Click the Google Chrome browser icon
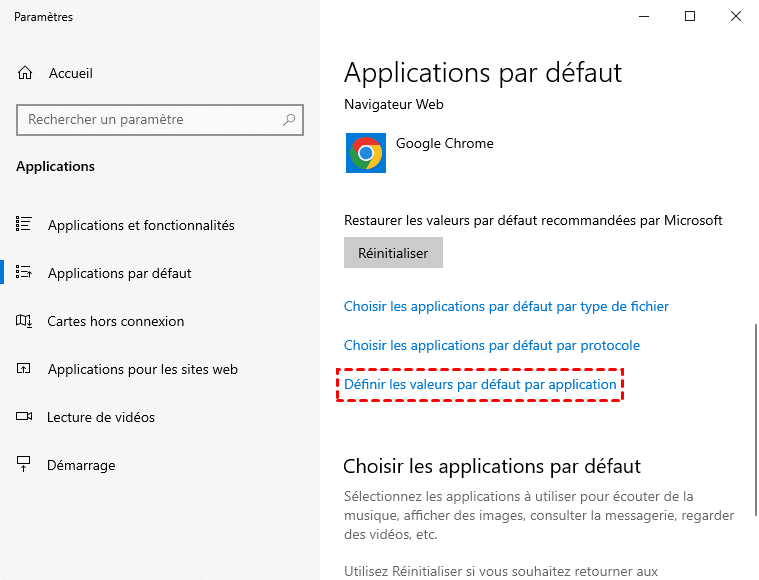 (365, 153)
